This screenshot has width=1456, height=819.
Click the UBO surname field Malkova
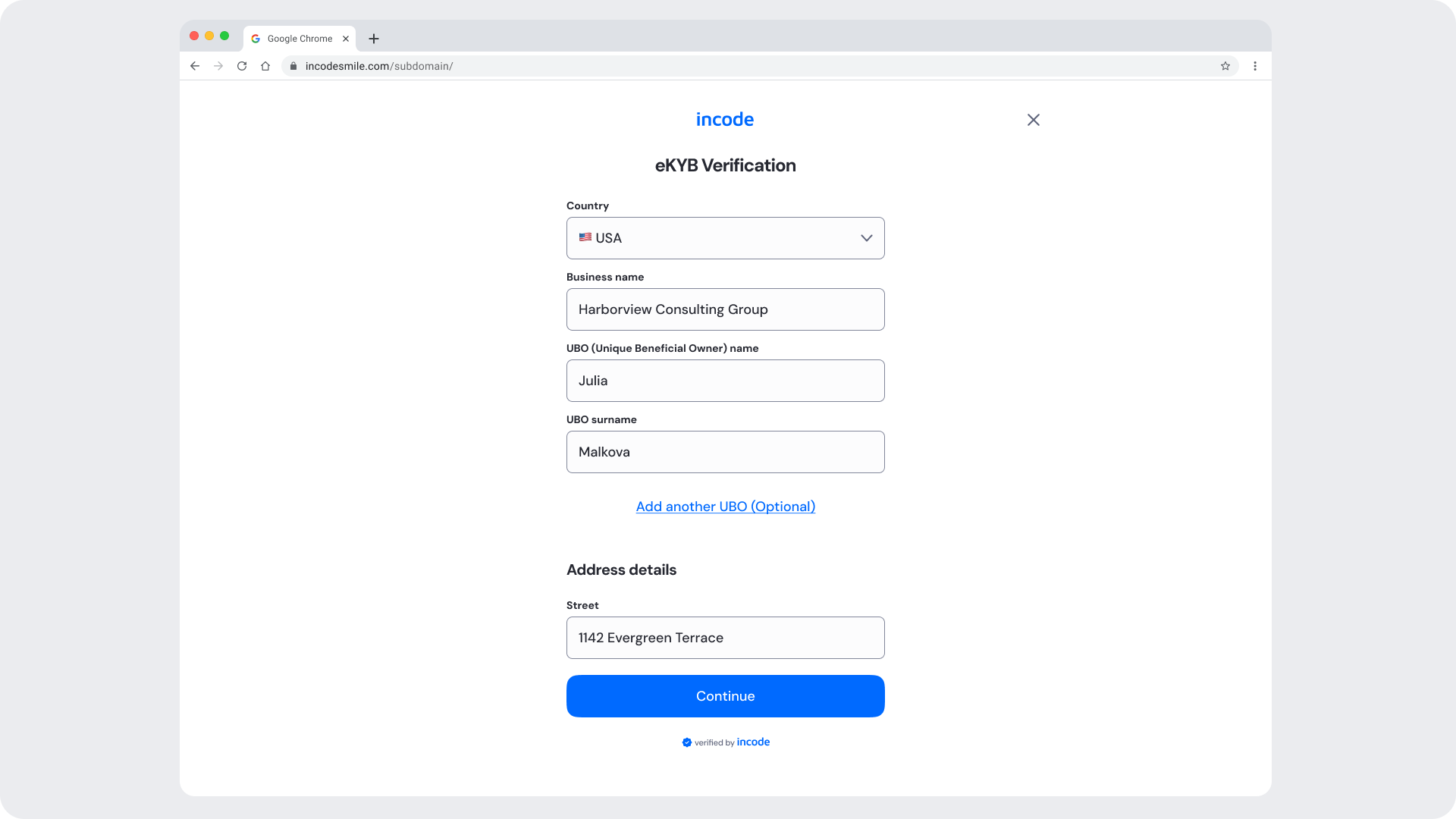725,452
